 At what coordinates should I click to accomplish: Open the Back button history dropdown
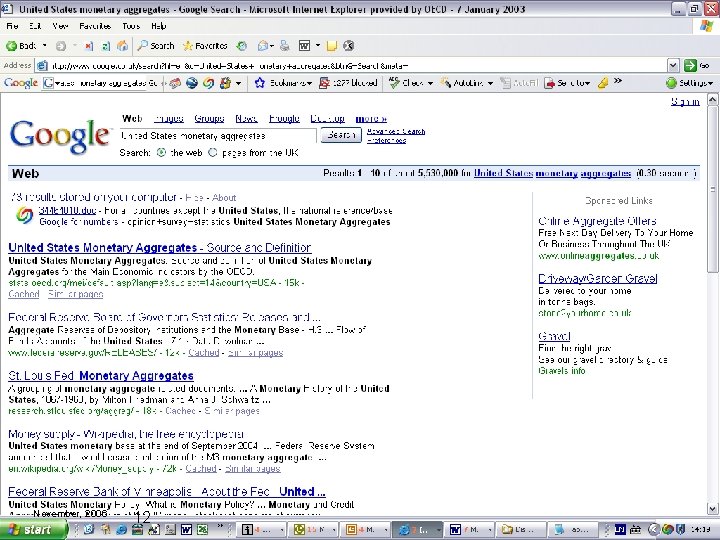point(45,46)
